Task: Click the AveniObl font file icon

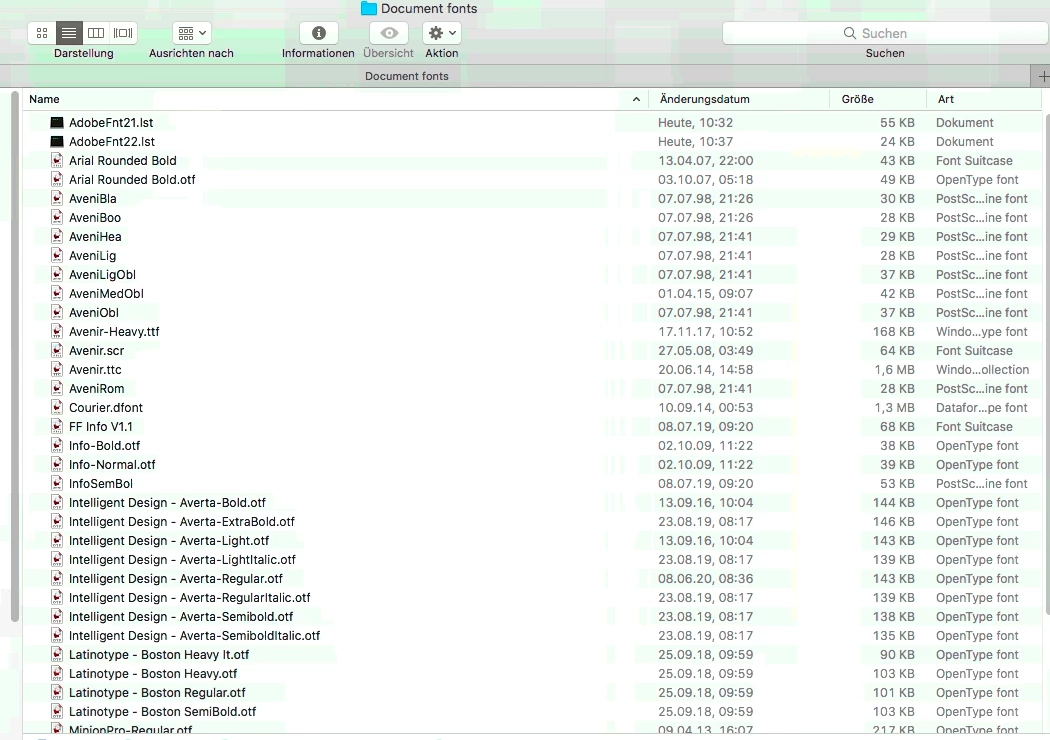Action: (x=57, y=312)
